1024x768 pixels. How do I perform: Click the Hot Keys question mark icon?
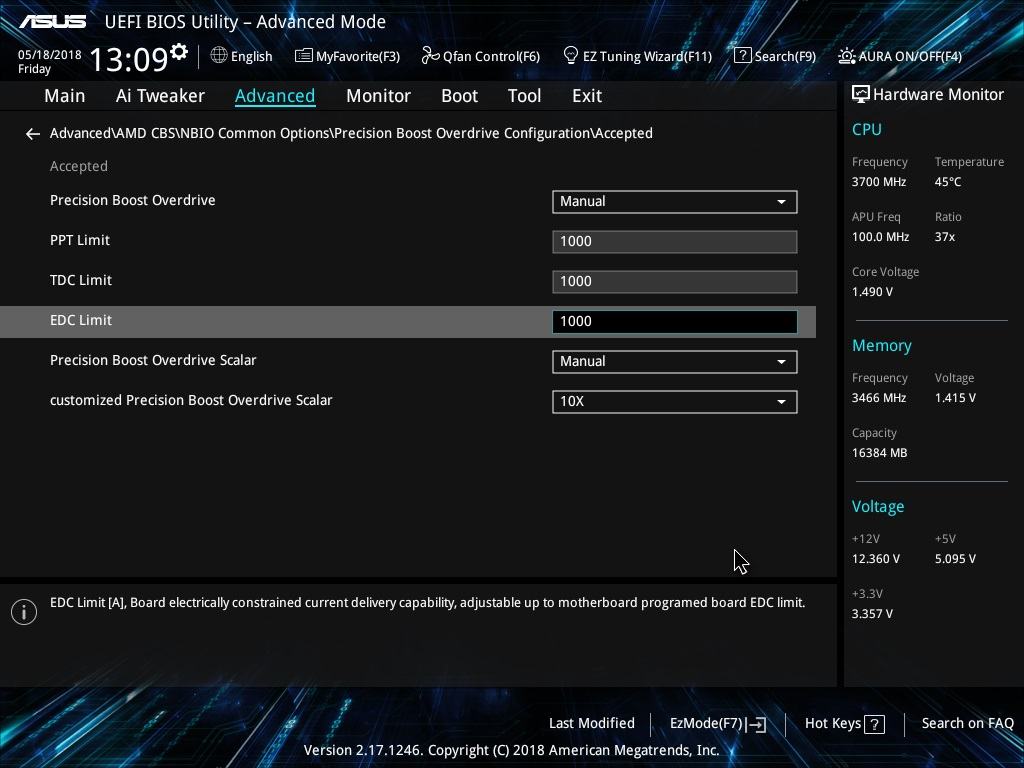click(874, 724)
